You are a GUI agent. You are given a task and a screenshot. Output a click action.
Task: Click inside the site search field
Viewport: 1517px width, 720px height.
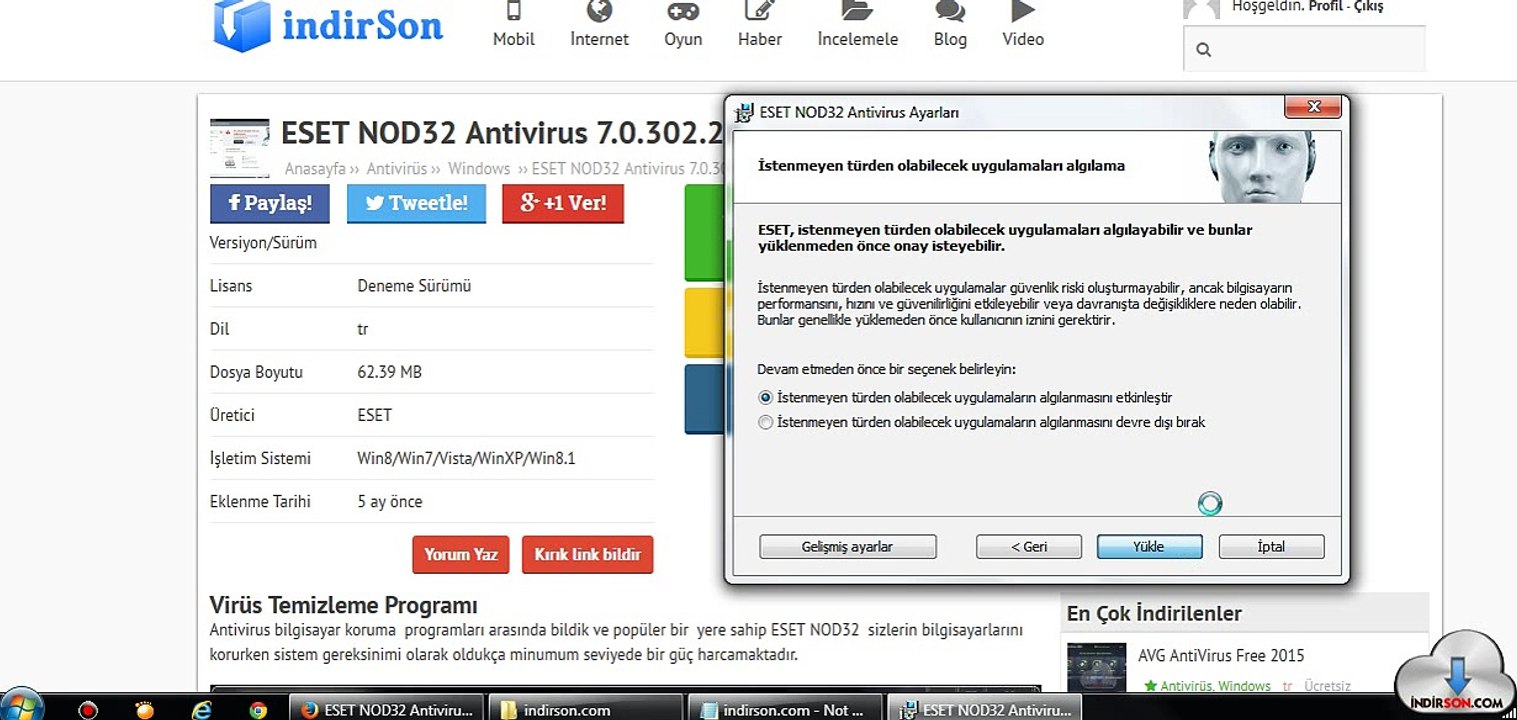coord(1305,49)
